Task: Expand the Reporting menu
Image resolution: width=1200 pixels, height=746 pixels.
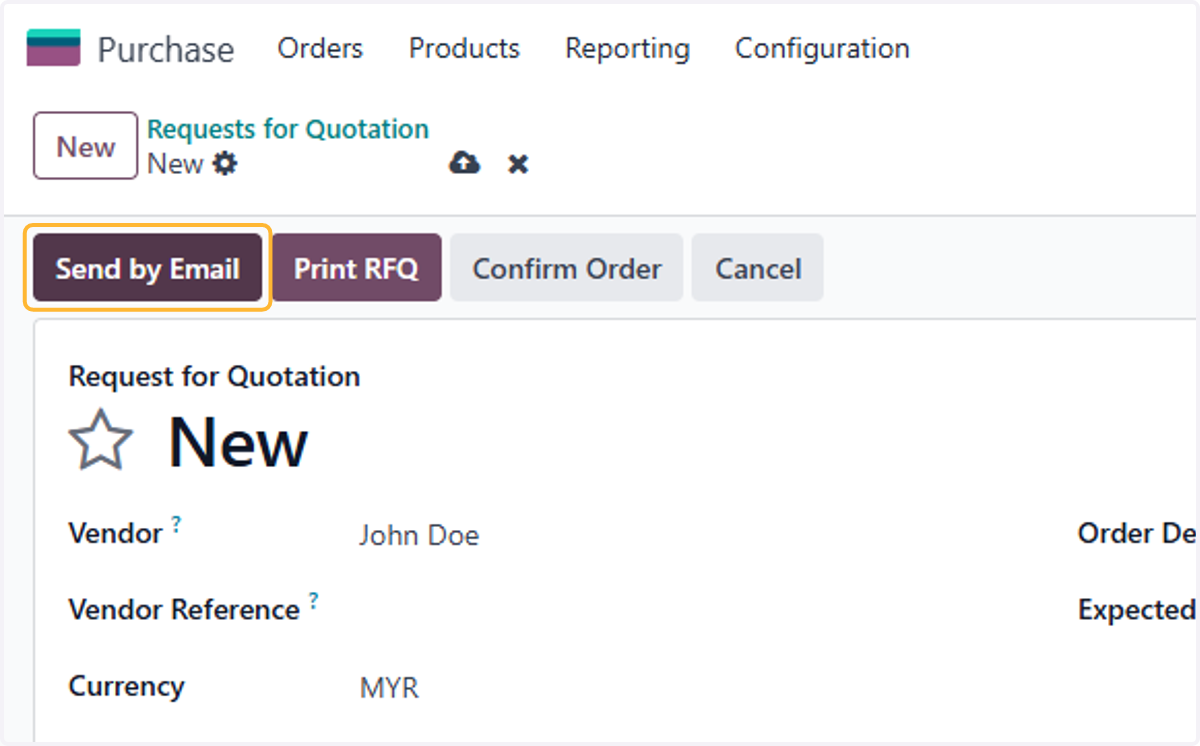Action: click(x=627, y=48)
